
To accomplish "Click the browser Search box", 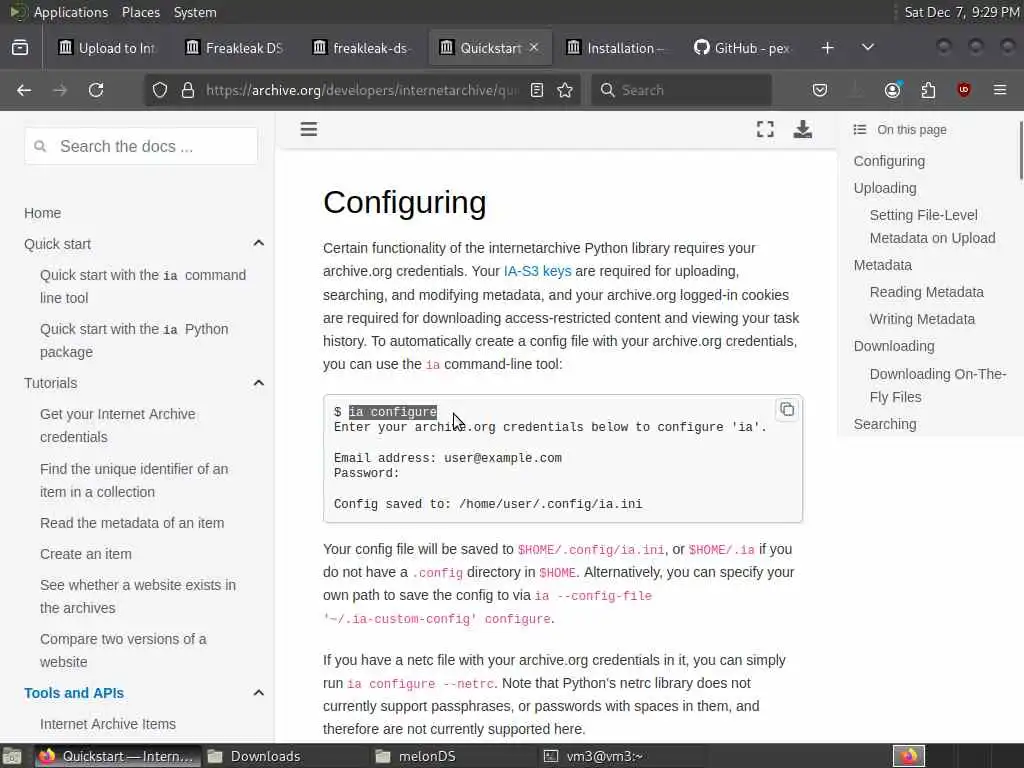I will click(x=681, y=90).
